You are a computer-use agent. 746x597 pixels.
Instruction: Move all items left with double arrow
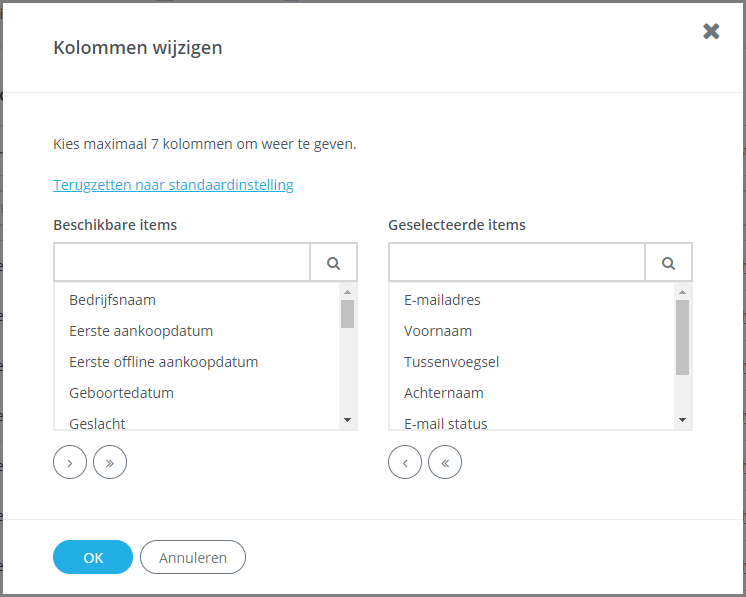445,462
